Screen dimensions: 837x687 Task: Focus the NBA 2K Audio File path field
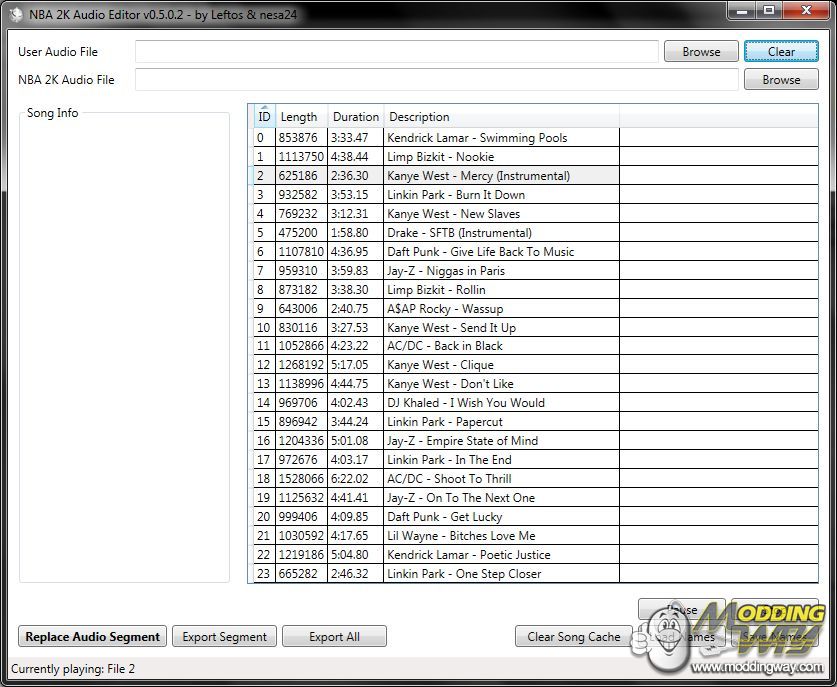click(x=436, y=80)
